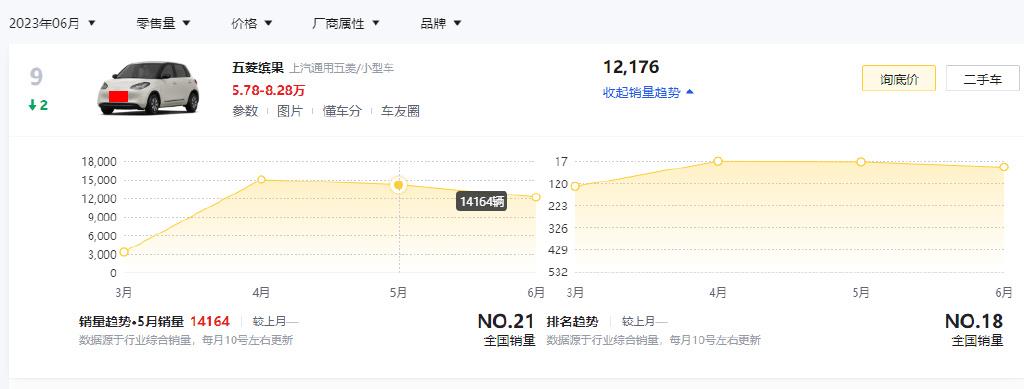Open the 五菱缤果 model title link
Screen dimensions: 1024x389
pos(258,68)
